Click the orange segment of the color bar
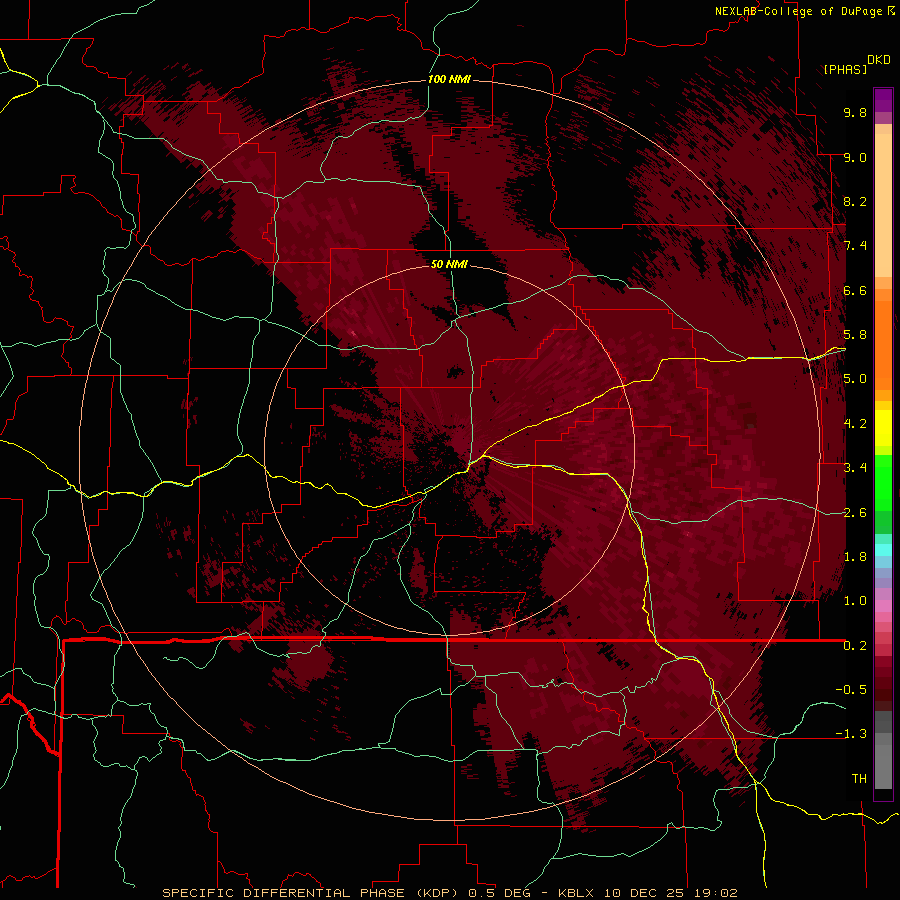900x900 pixels. tap(883, 344)
